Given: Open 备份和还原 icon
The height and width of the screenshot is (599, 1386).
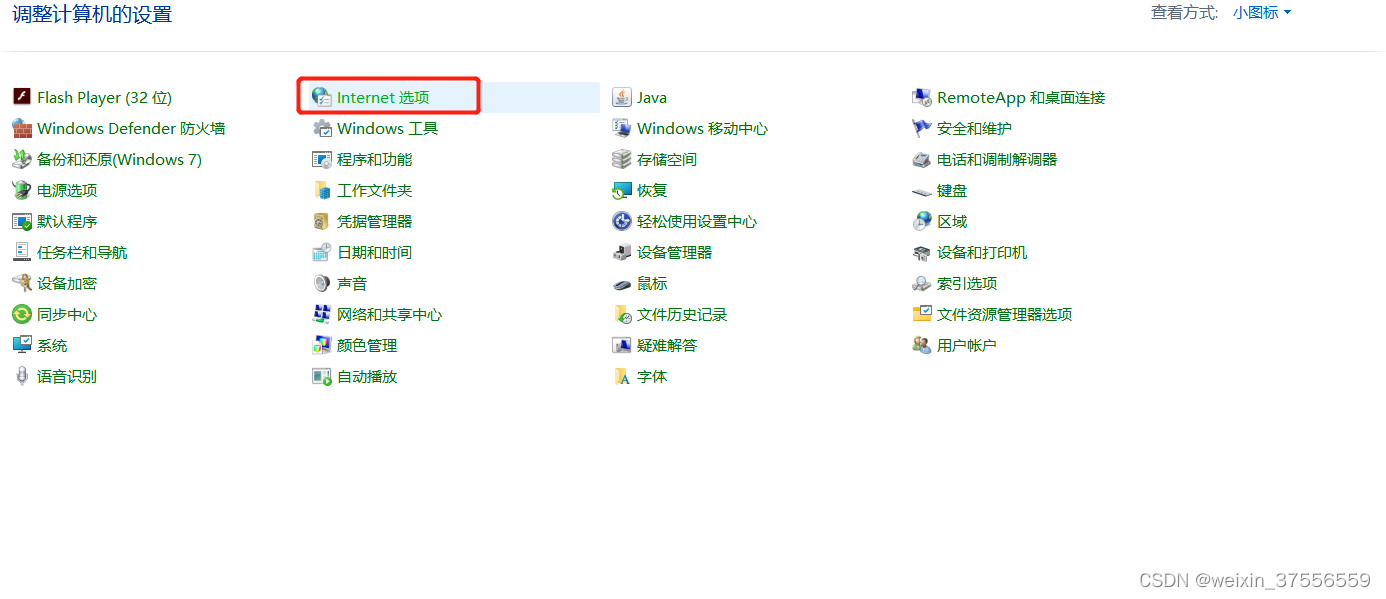Looking at the screenshot, I should [21, 159].
